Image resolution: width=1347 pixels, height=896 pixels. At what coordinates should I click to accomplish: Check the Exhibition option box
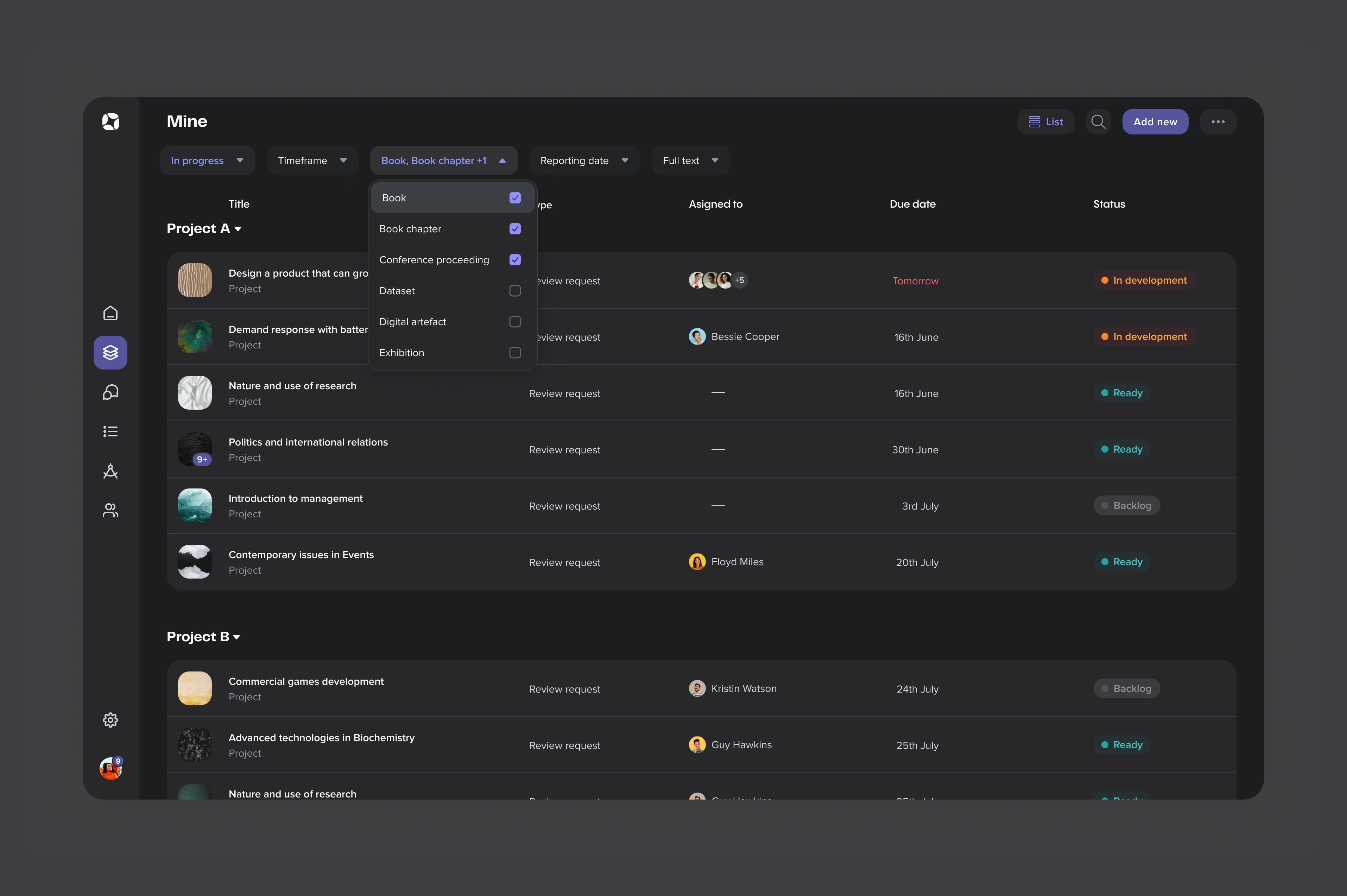[515, 353]
